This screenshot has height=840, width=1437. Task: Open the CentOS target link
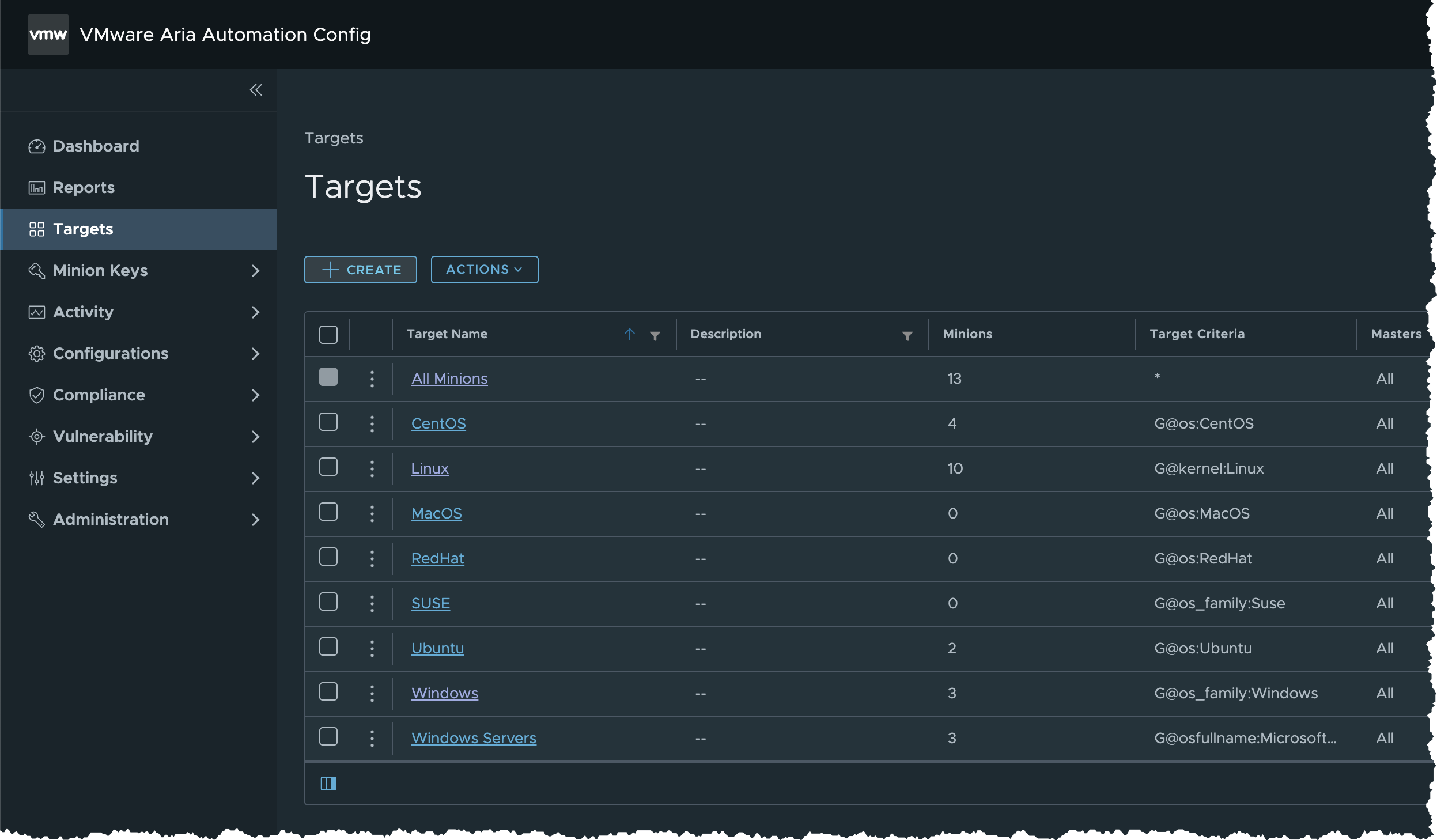[x=438, y=424]
